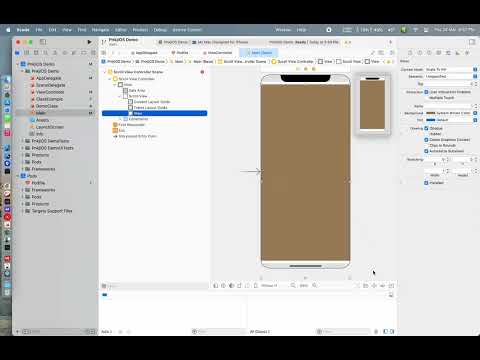Toggle Autoresize Subviews checkbox
Image resolution: width=480 pixels, height=360 pixels.
pyautogui.click(x=426, y=151)
